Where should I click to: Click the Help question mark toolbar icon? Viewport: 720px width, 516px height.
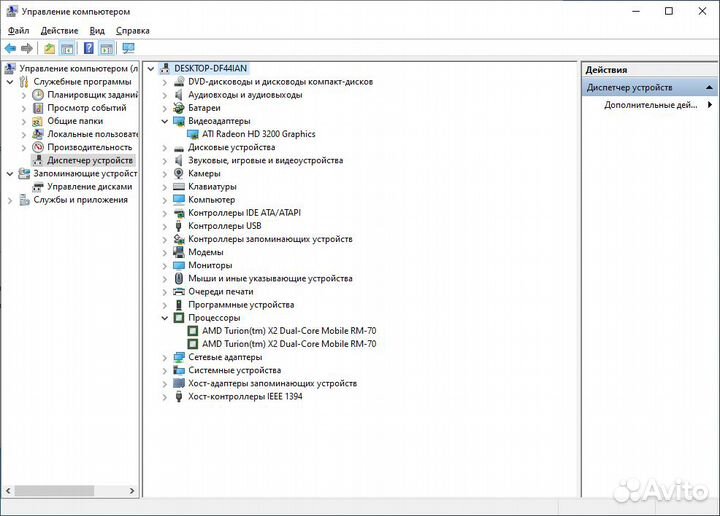click(89, 48)
